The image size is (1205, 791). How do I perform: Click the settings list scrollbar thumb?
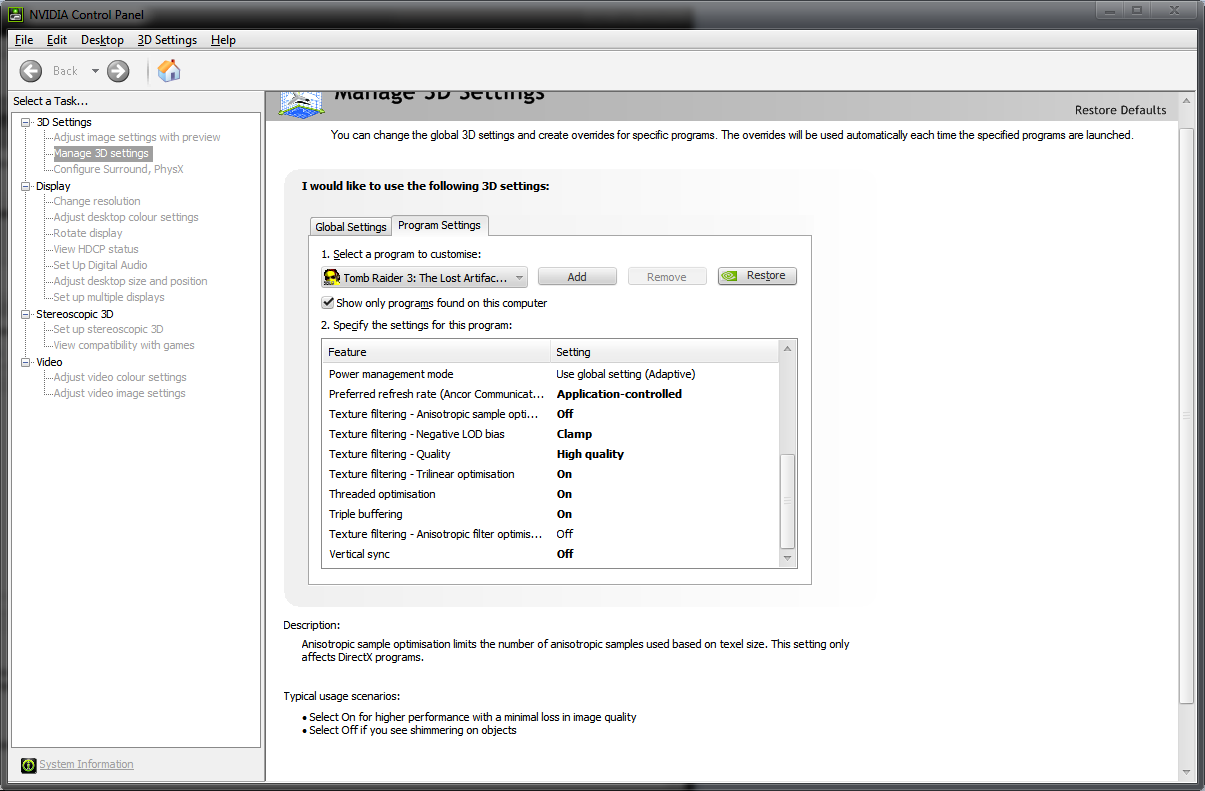pos(787,500)
